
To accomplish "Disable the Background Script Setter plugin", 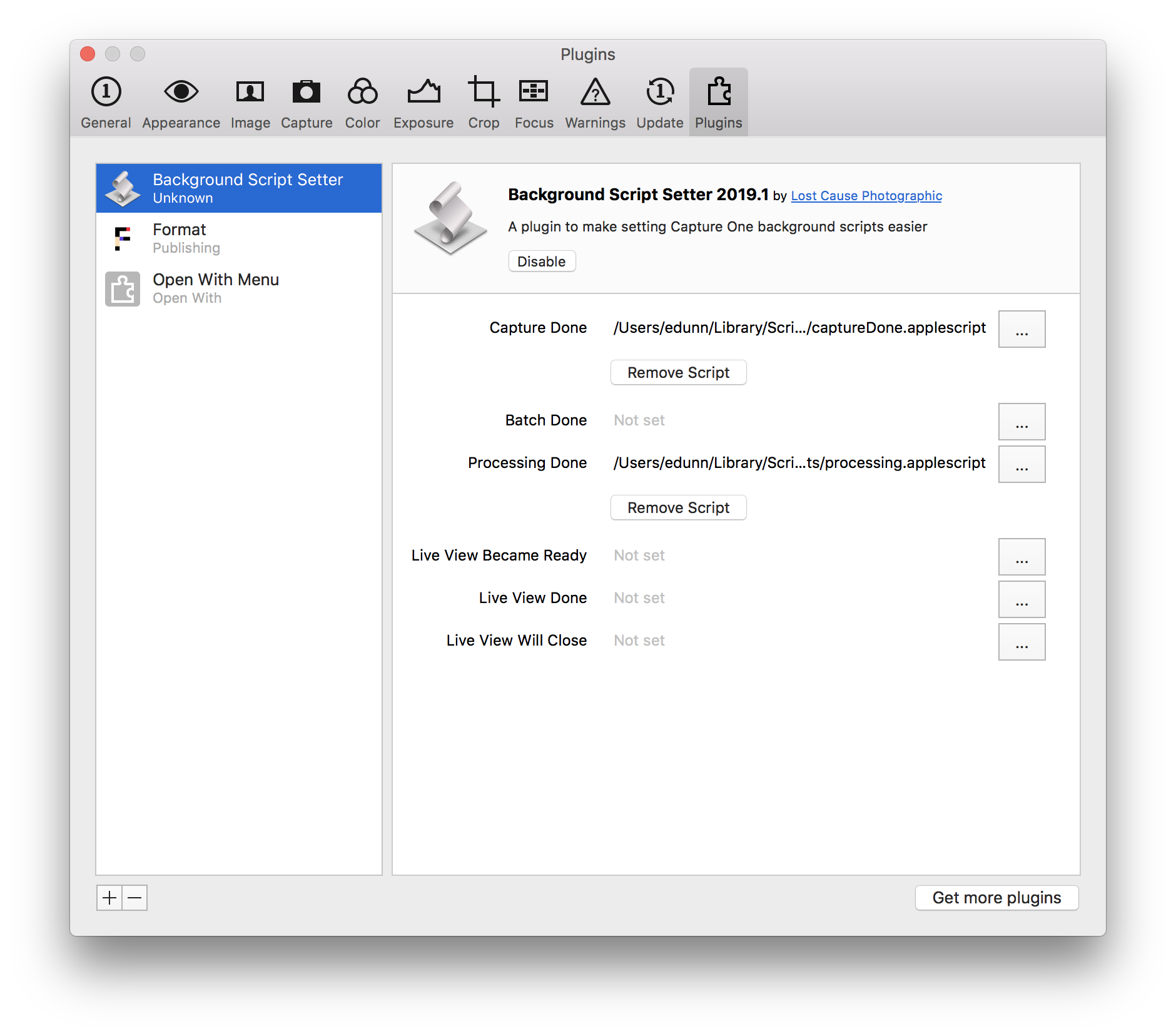I will 542,262.
